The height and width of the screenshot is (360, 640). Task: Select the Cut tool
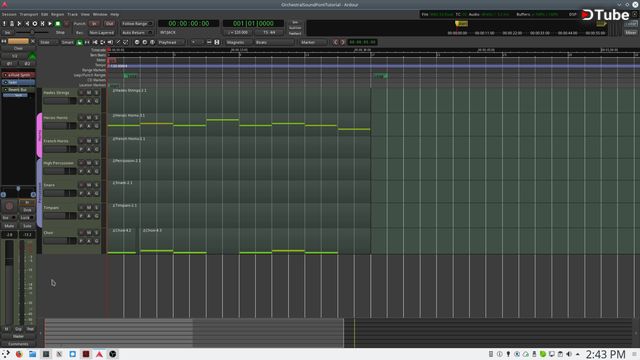pos(95,42)
